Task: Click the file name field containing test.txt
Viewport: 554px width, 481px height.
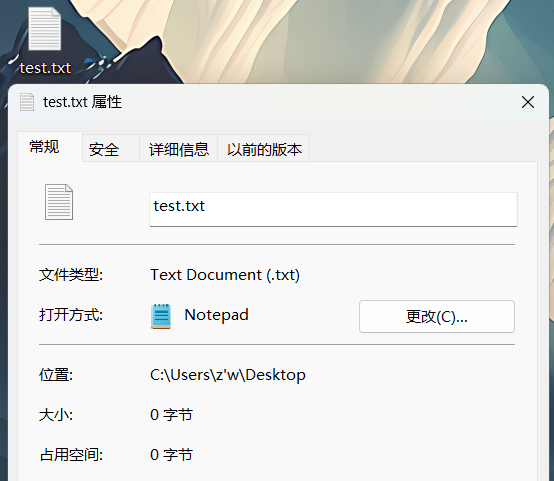Action: click(x=333, y=209)
